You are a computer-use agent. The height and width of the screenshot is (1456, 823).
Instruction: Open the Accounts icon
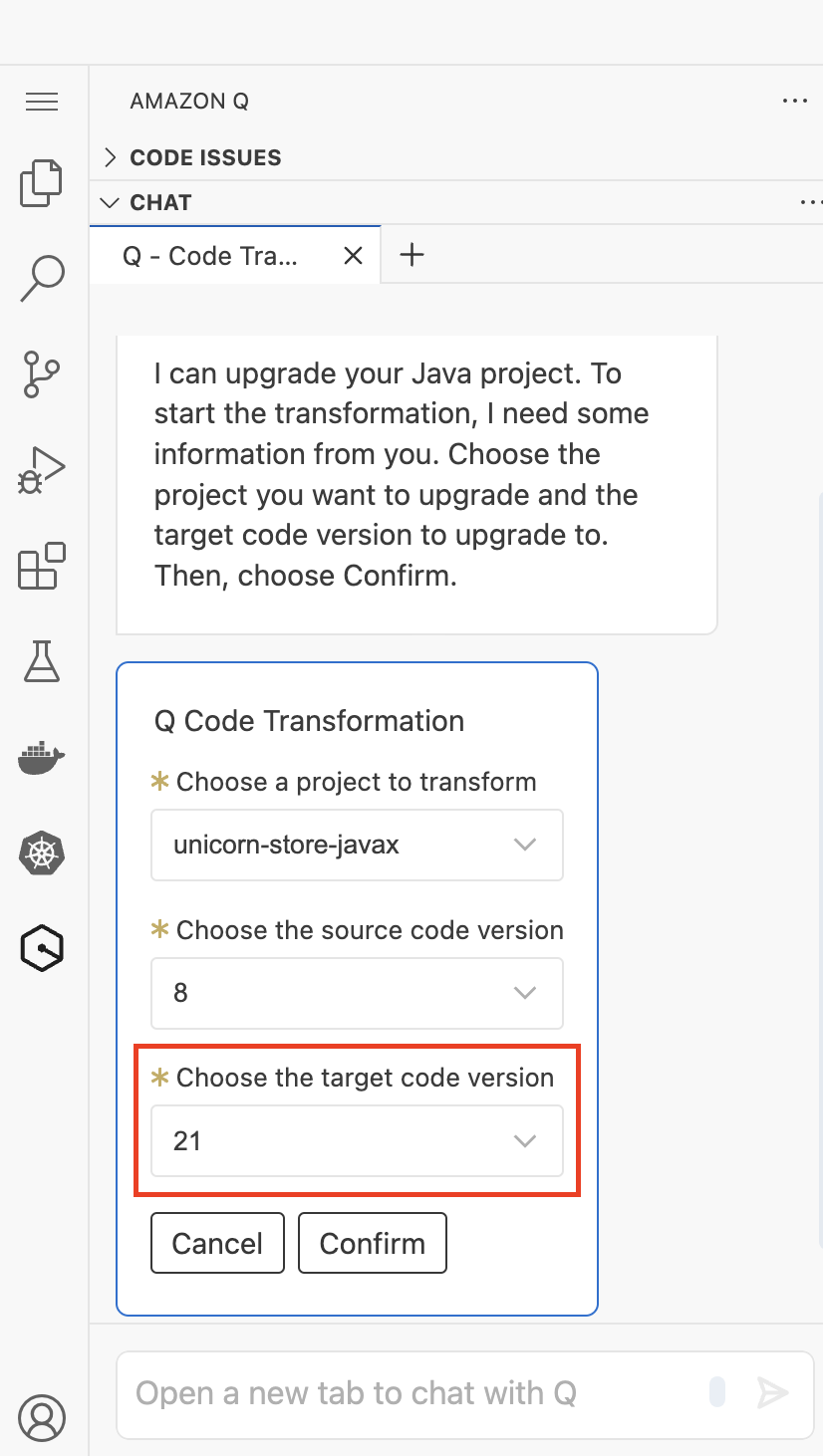[41, 1417]
